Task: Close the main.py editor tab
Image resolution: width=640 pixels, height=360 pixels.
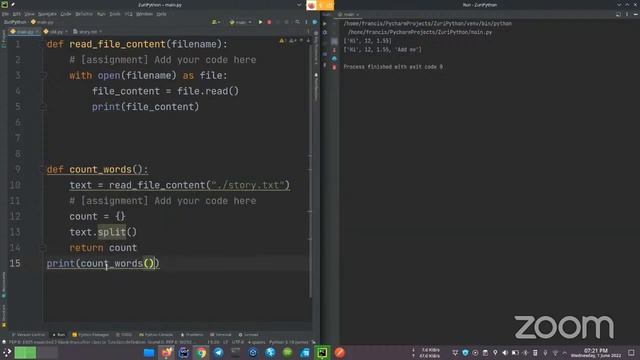Action: click(x=37, y=31)
